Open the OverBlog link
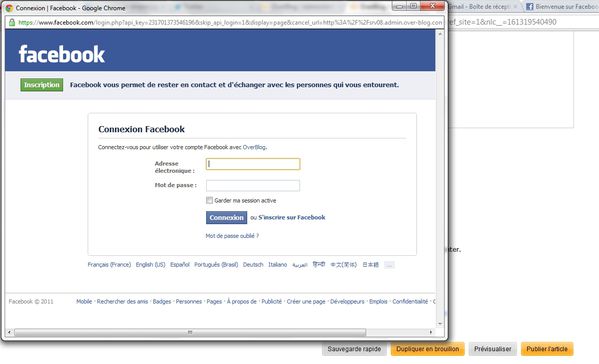Viewport: 599px width, 364px height. click(254, 147)
